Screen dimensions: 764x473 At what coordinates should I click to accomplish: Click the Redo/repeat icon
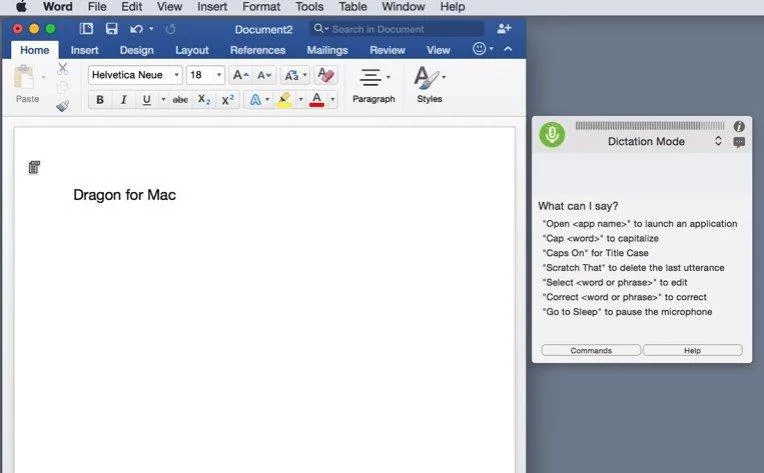click(x=170, y=29)
